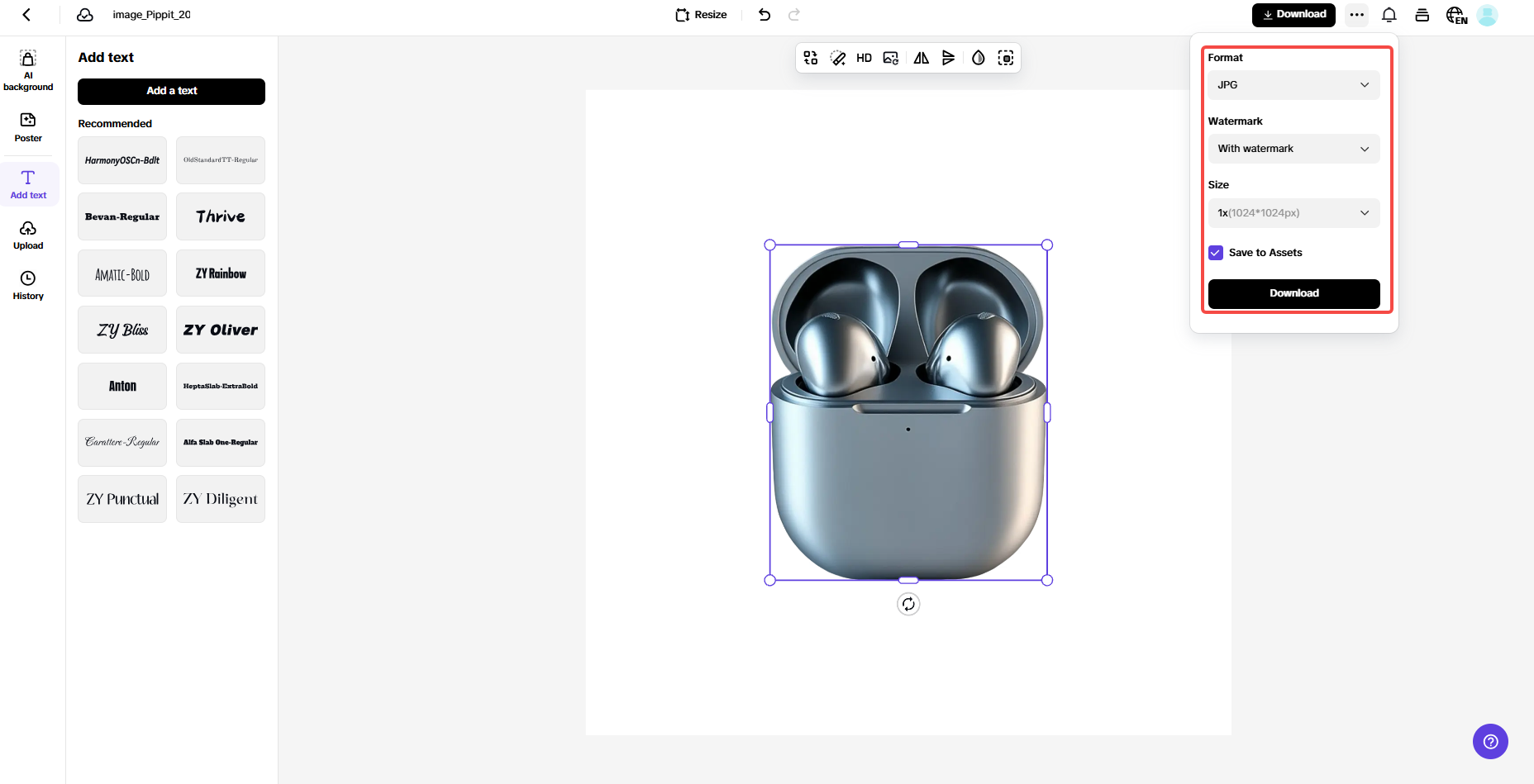The width and height of the screenshot is (1534, 784).
Task: Click the regenerate image icon
Action: pos(891,58)
